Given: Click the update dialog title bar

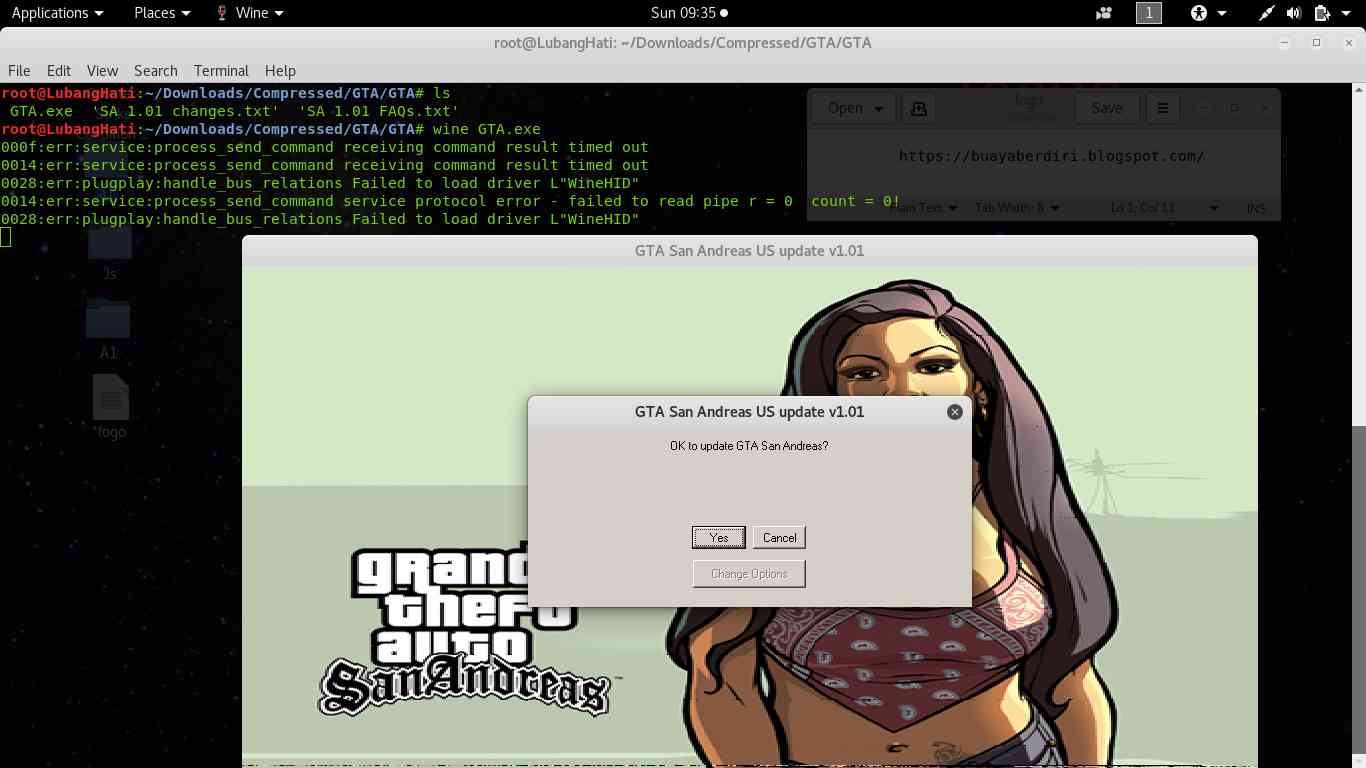Looking at the screenshot, I should [x=749, y=411].
